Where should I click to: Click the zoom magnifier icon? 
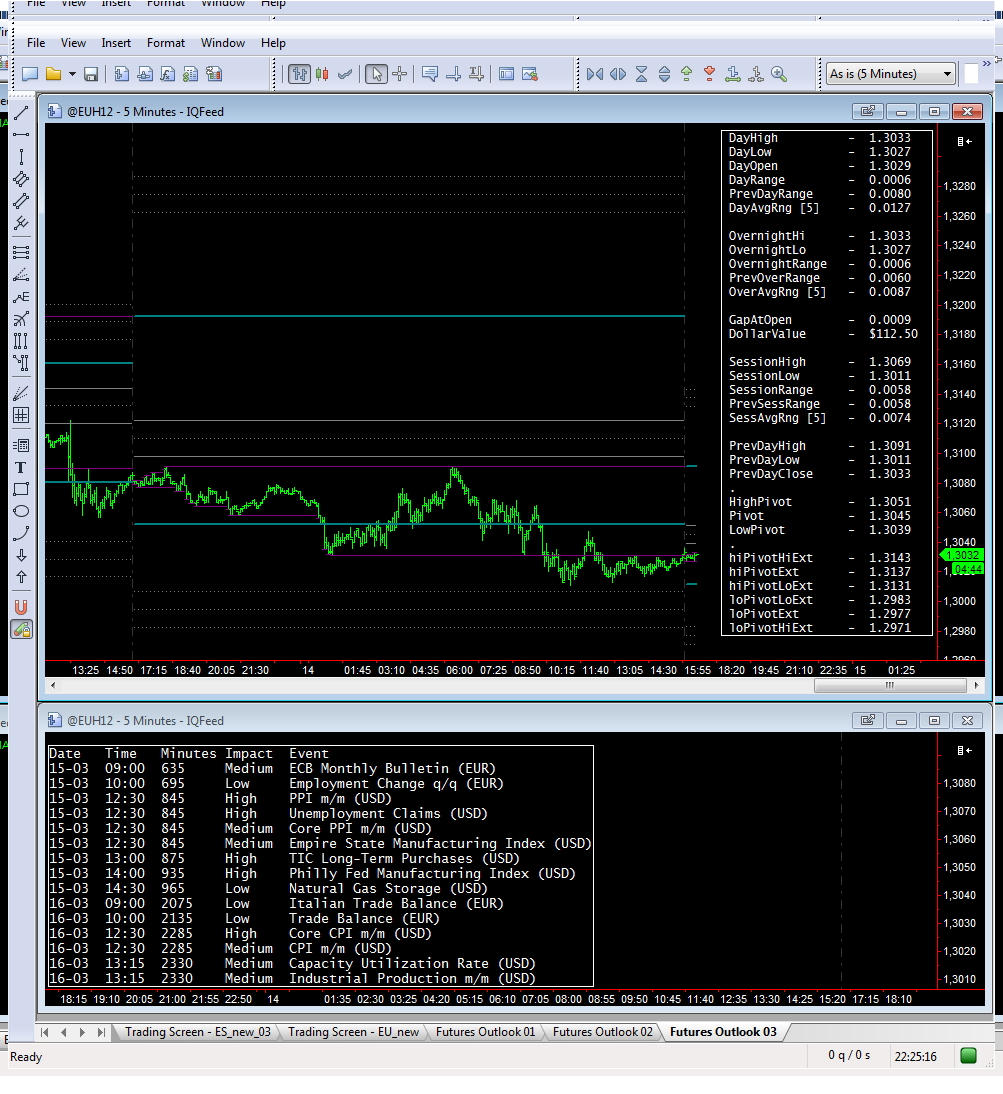point(779,74)
